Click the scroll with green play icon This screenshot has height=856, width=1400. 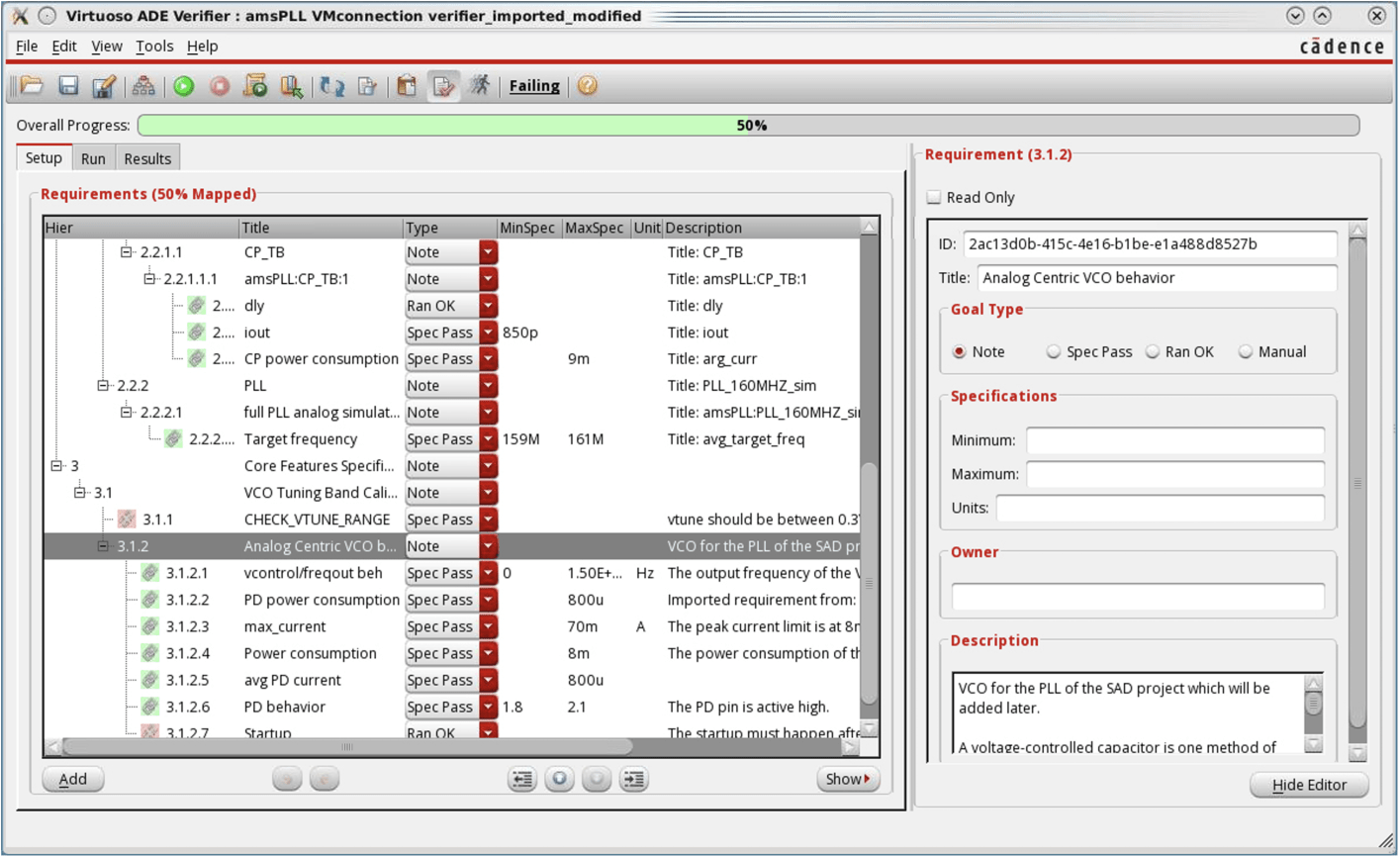(255, 86)
